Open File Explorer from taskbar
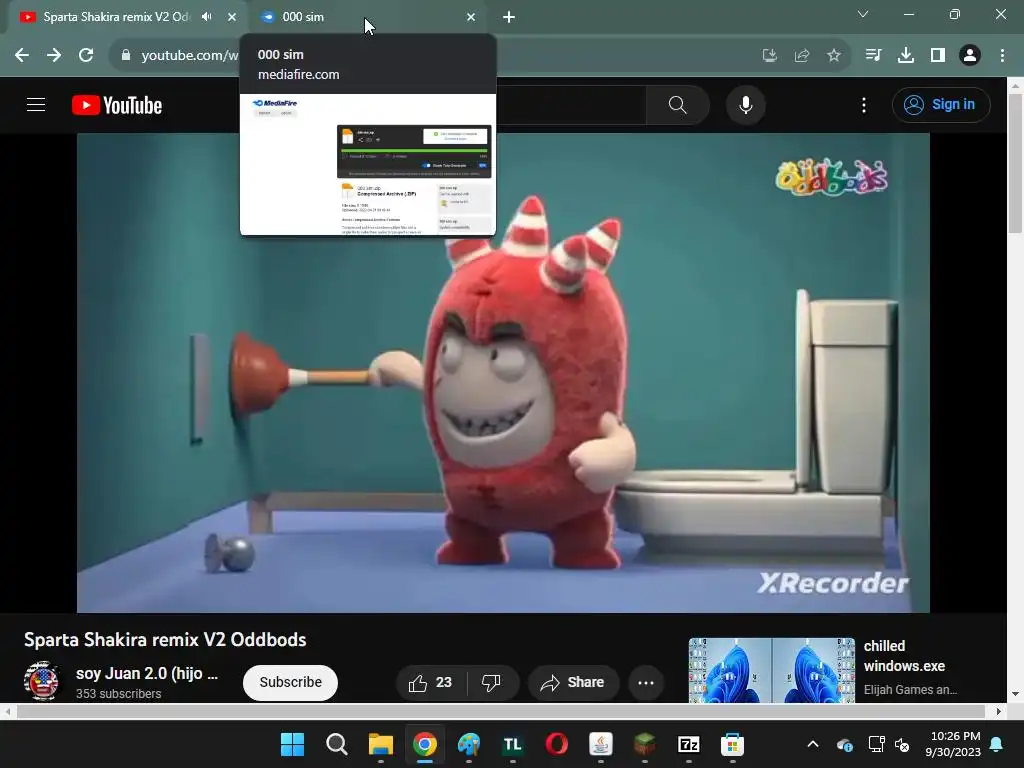Image resolution: width=1024 pixels, height=768 pixels. [x=381, y=744]
